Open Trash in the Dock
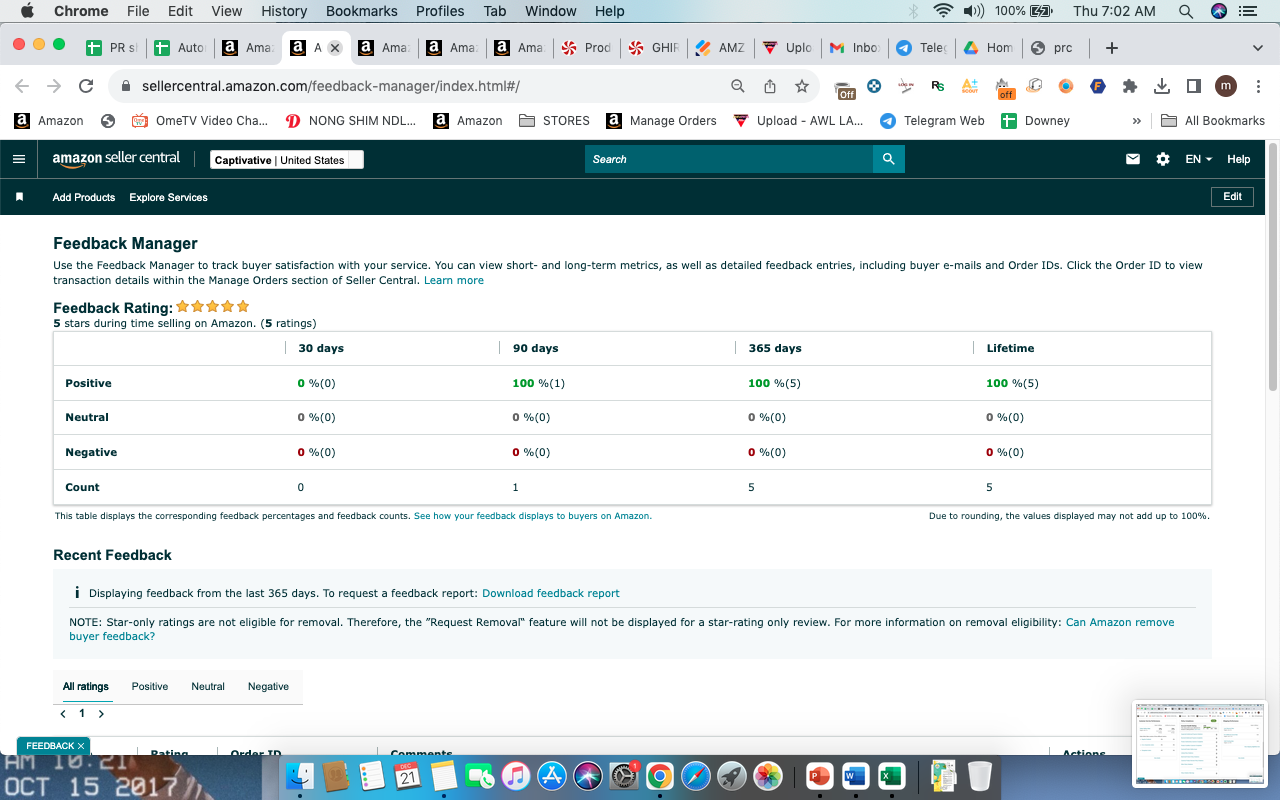Viewport: 1280px width, 800px height. 980,776
